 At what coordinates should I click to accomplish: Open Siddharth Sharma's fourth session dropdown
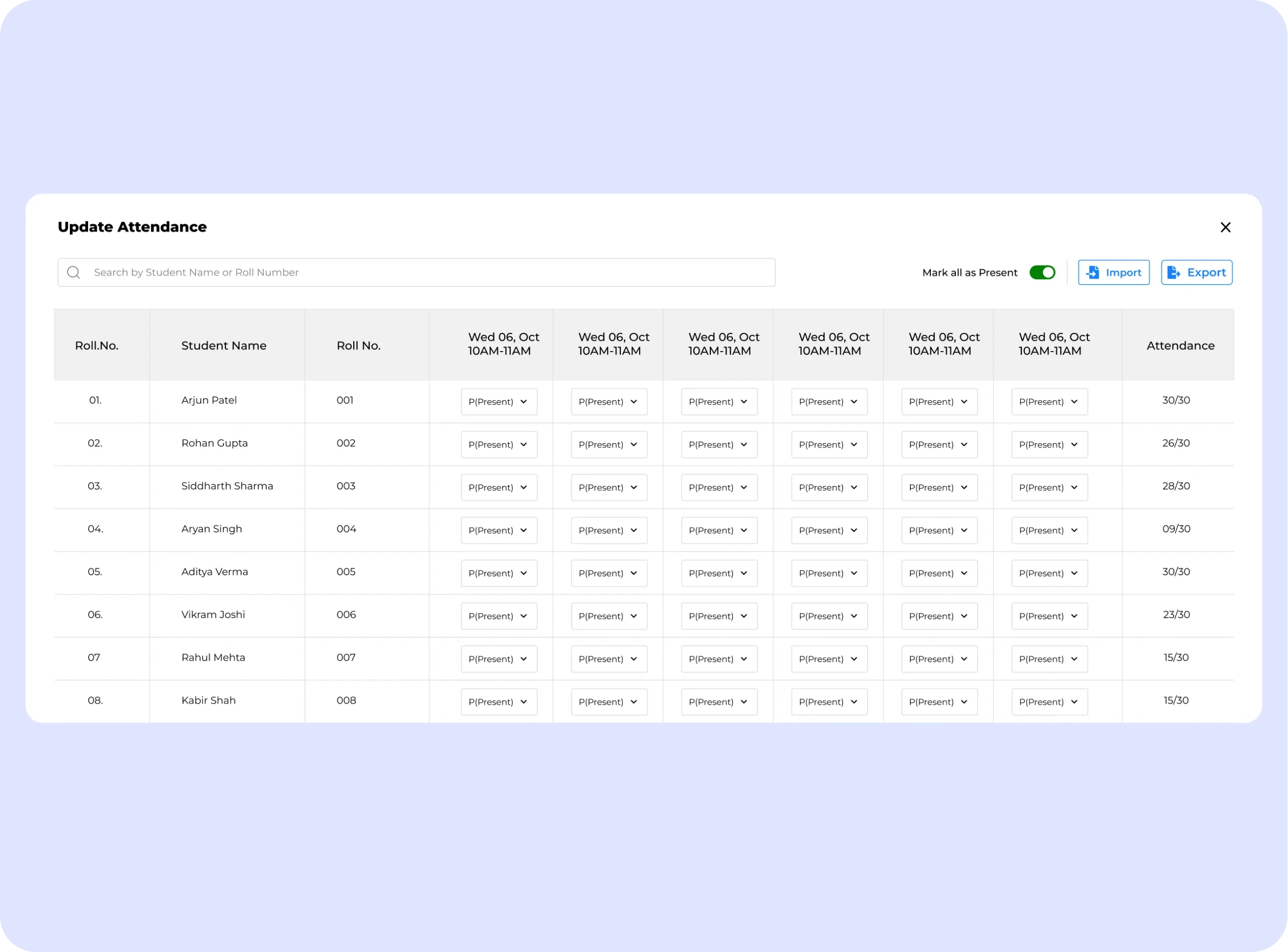[829, 487]
